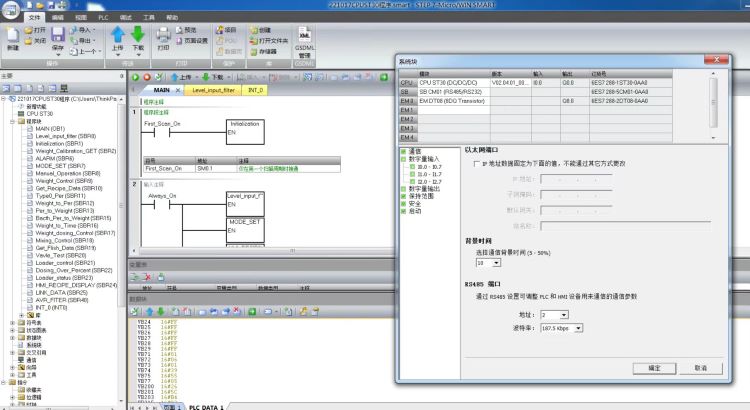750x410 pixels.
Task: Click the Print (打印) ribbon icon
Action: click(163, 37)
